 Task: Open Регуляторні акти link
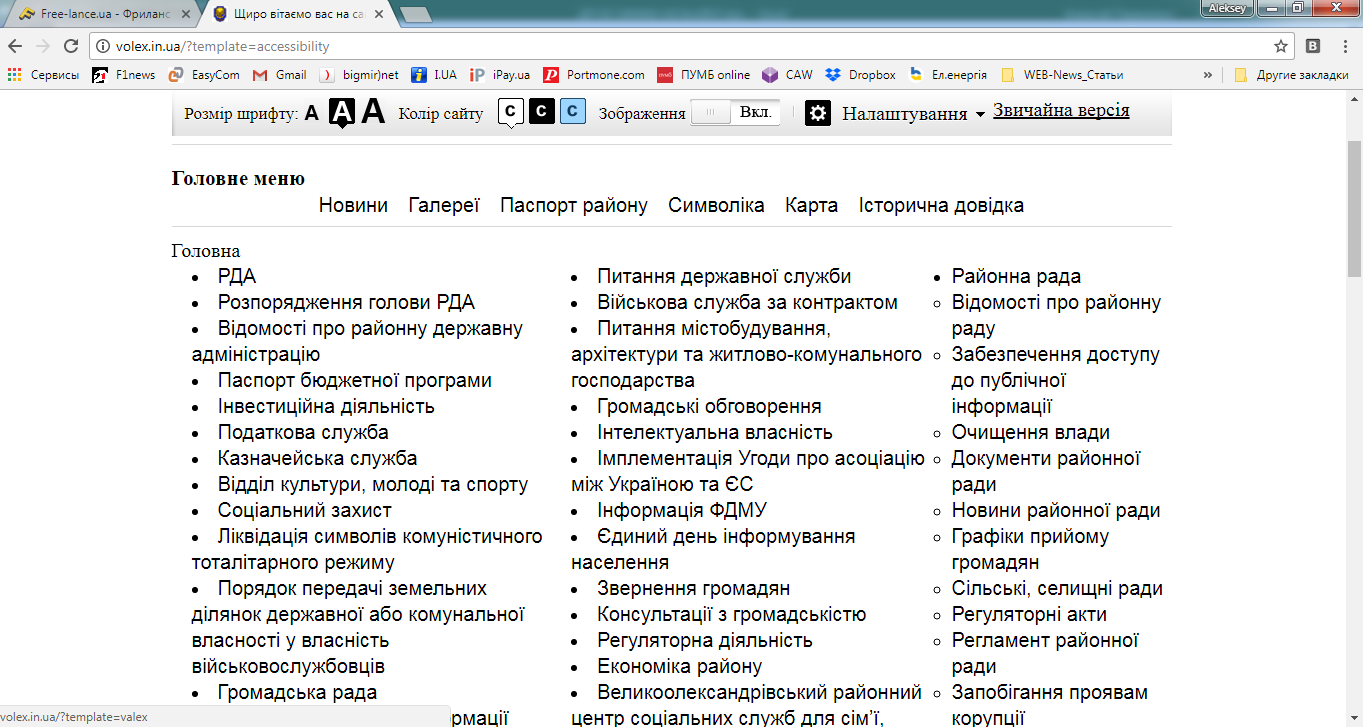pos(1029,614)
